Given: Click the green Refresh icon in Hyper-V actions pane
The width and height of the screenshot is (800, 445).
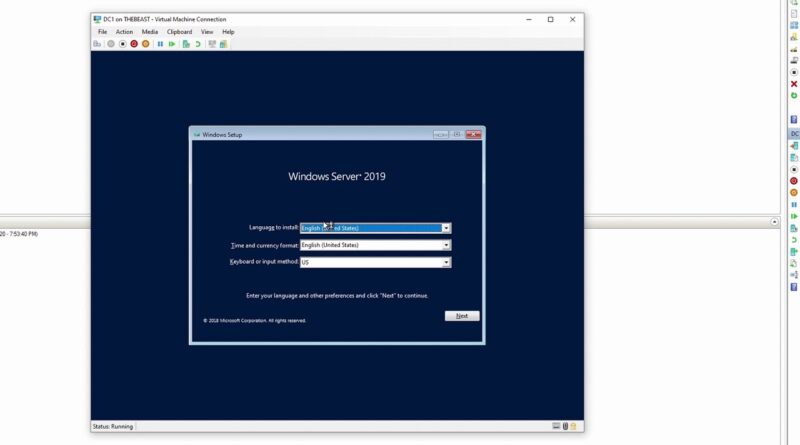Looking at the screenshot, I should [x=794, y=95].
